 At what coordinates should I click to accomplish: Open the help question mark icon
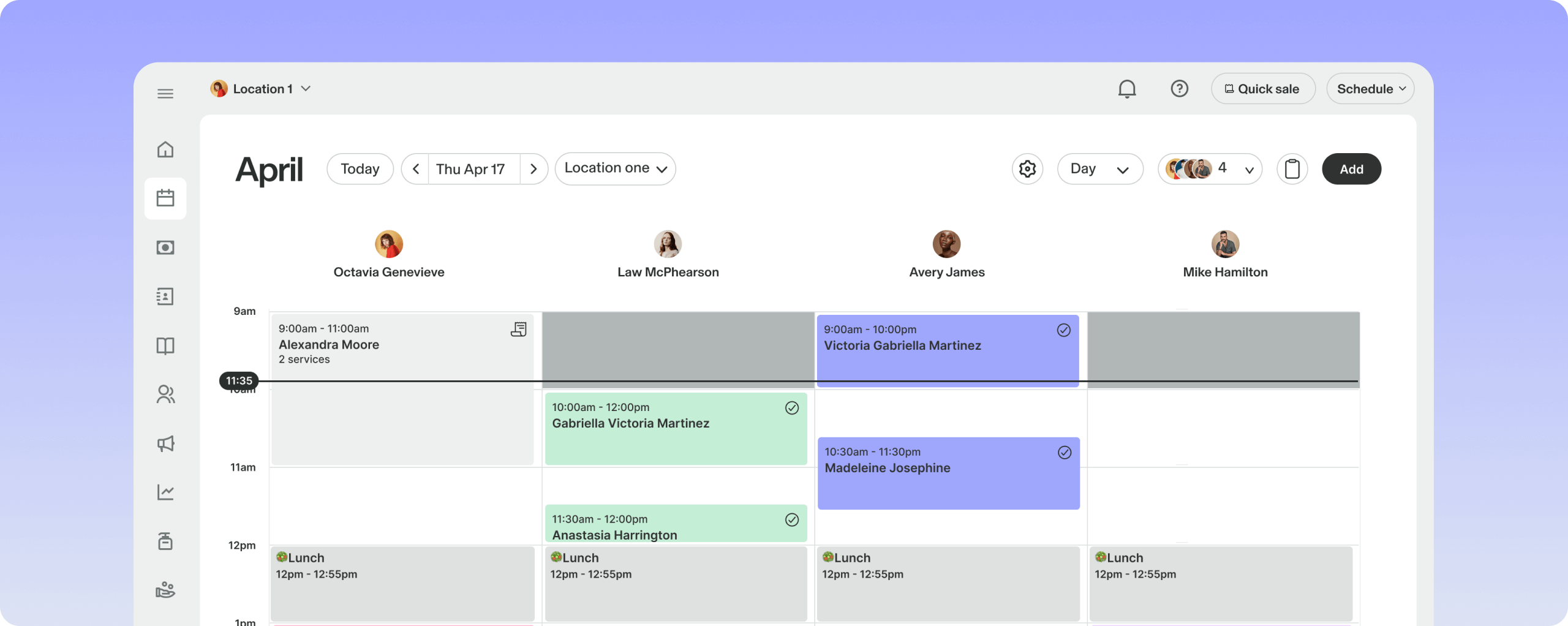[x=1179, y=89]
